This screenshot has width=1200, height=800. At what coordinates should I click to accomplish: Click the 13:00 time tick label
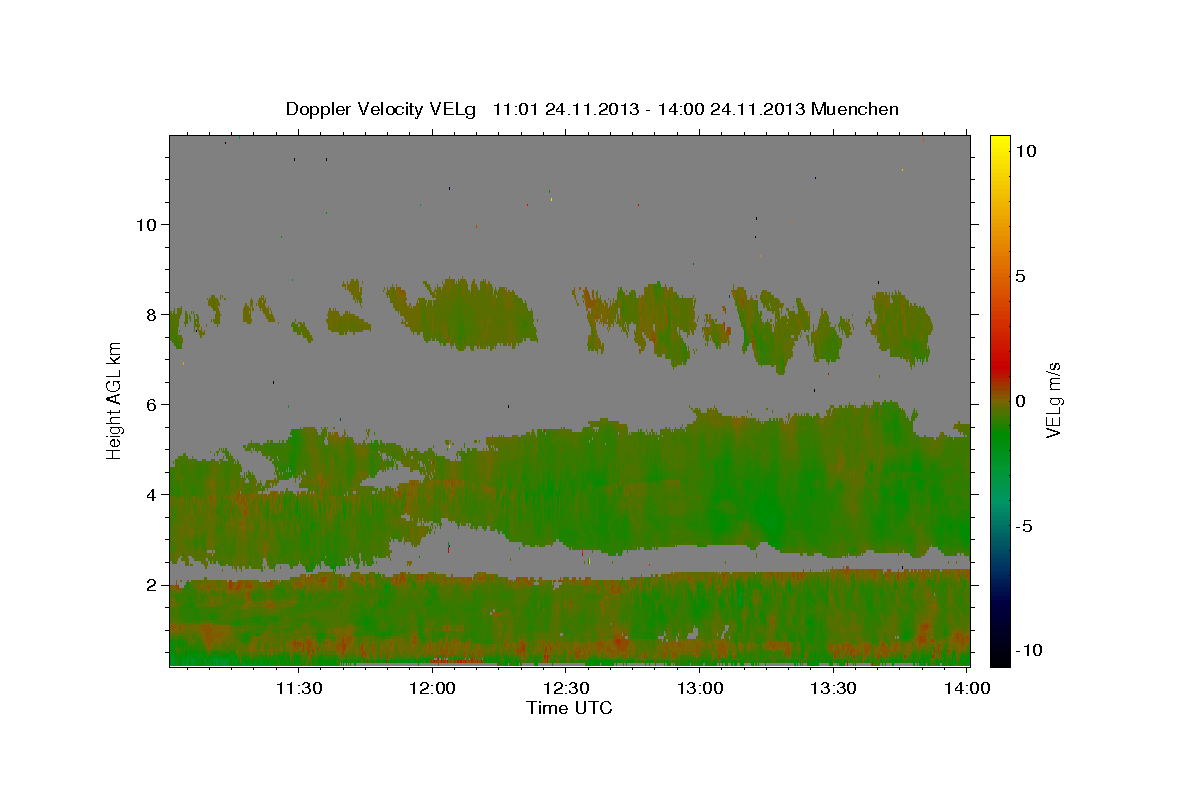coord(700,688)
